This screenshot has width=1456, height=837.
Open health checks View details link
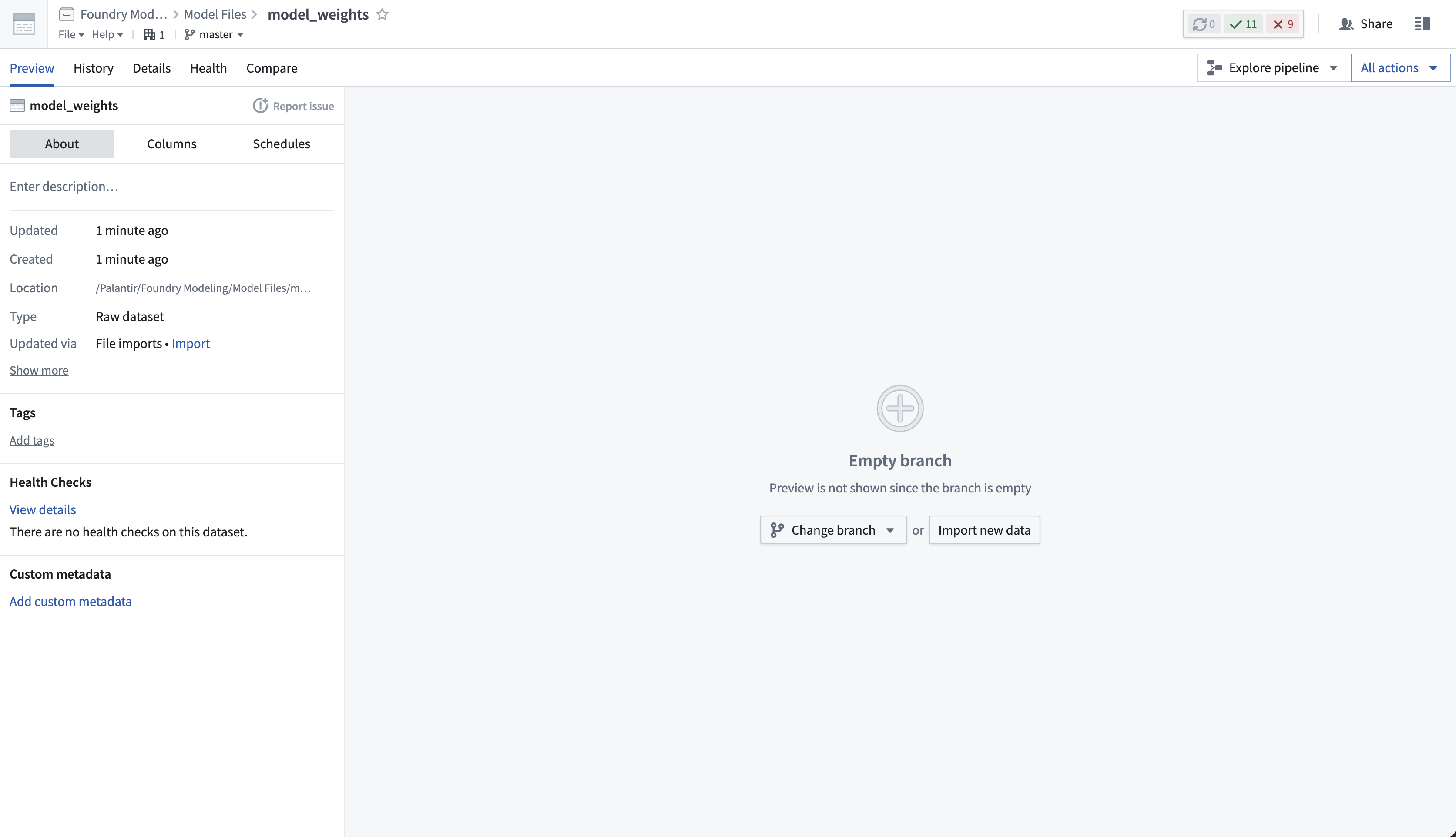pos(43,509)
